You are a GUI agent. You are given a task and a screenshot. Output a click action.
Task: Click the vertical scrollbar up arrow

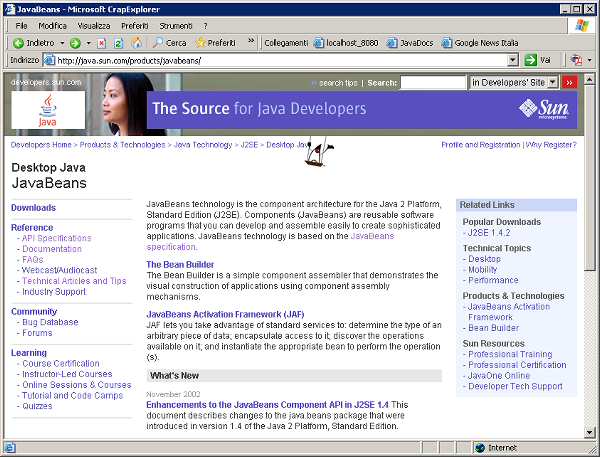[590, 79]
